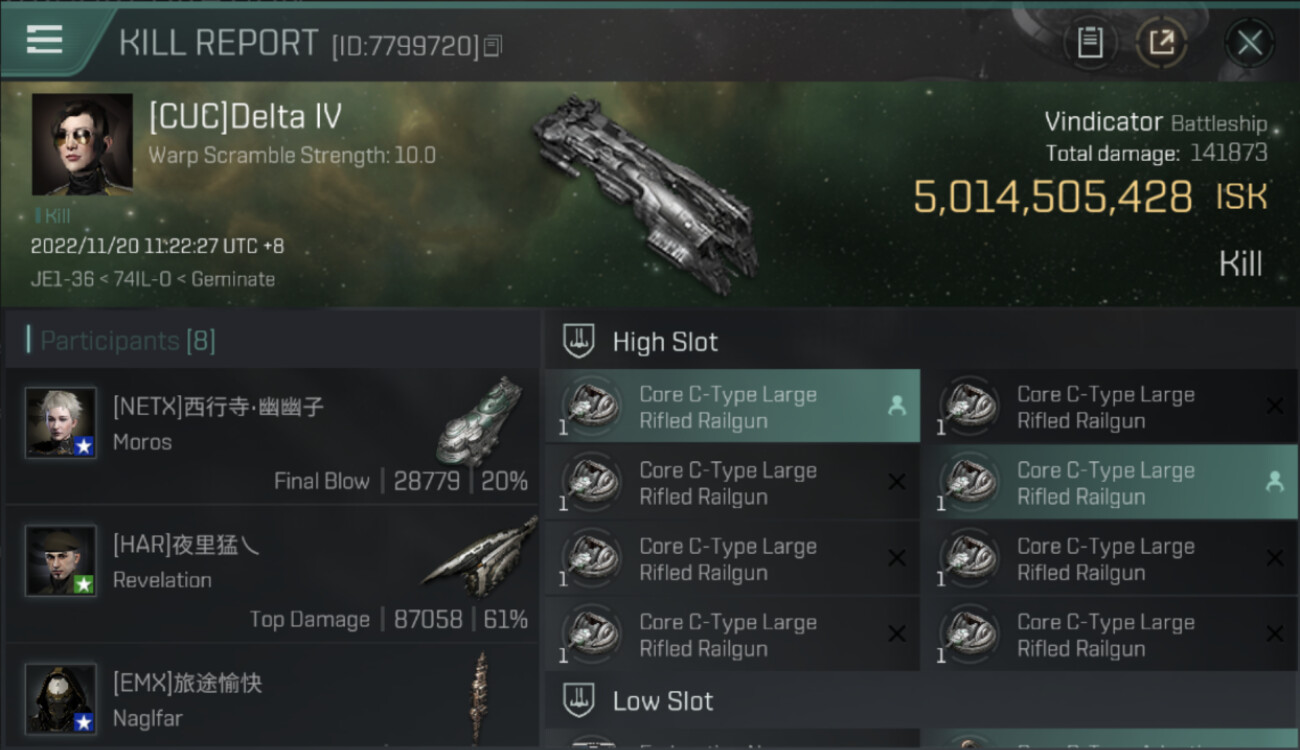Screen dimensions: 1300x750
Task: Close the kill report window
Action: (1250, 43)
